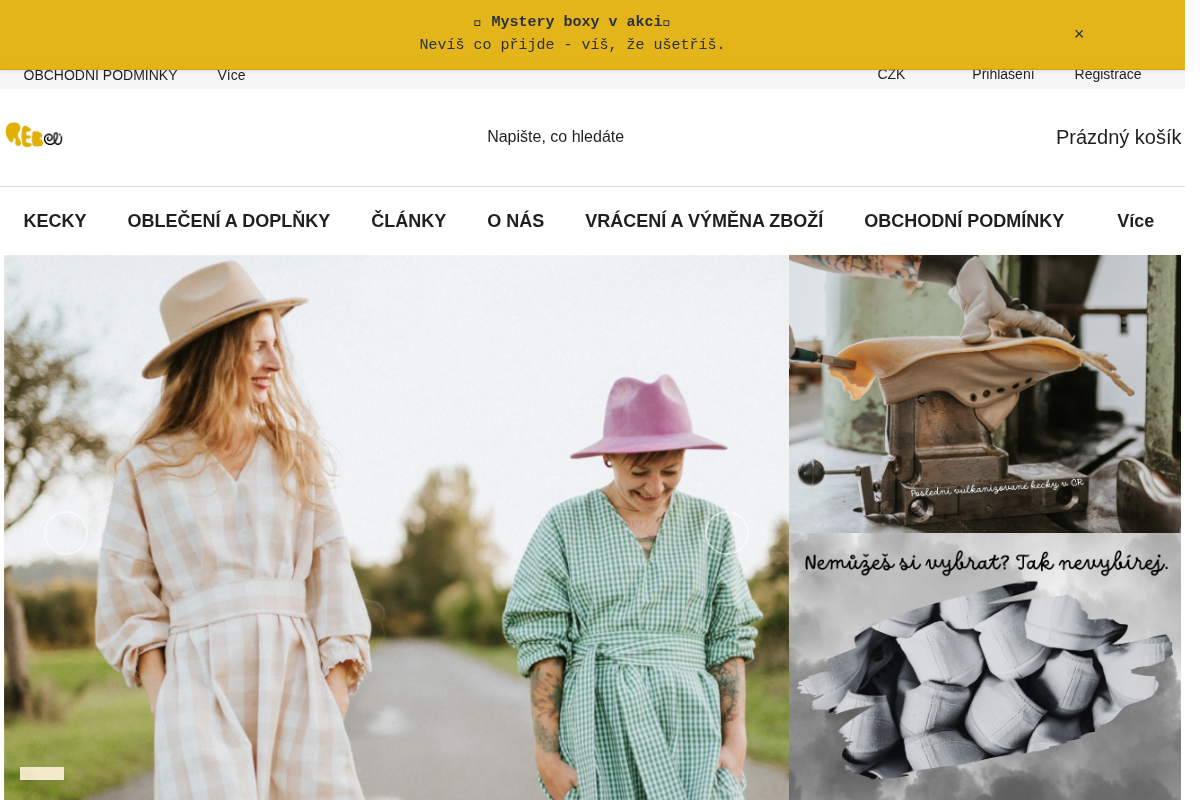Open the 'Nemůžeš si vybrat?' banner

[985, 667]
